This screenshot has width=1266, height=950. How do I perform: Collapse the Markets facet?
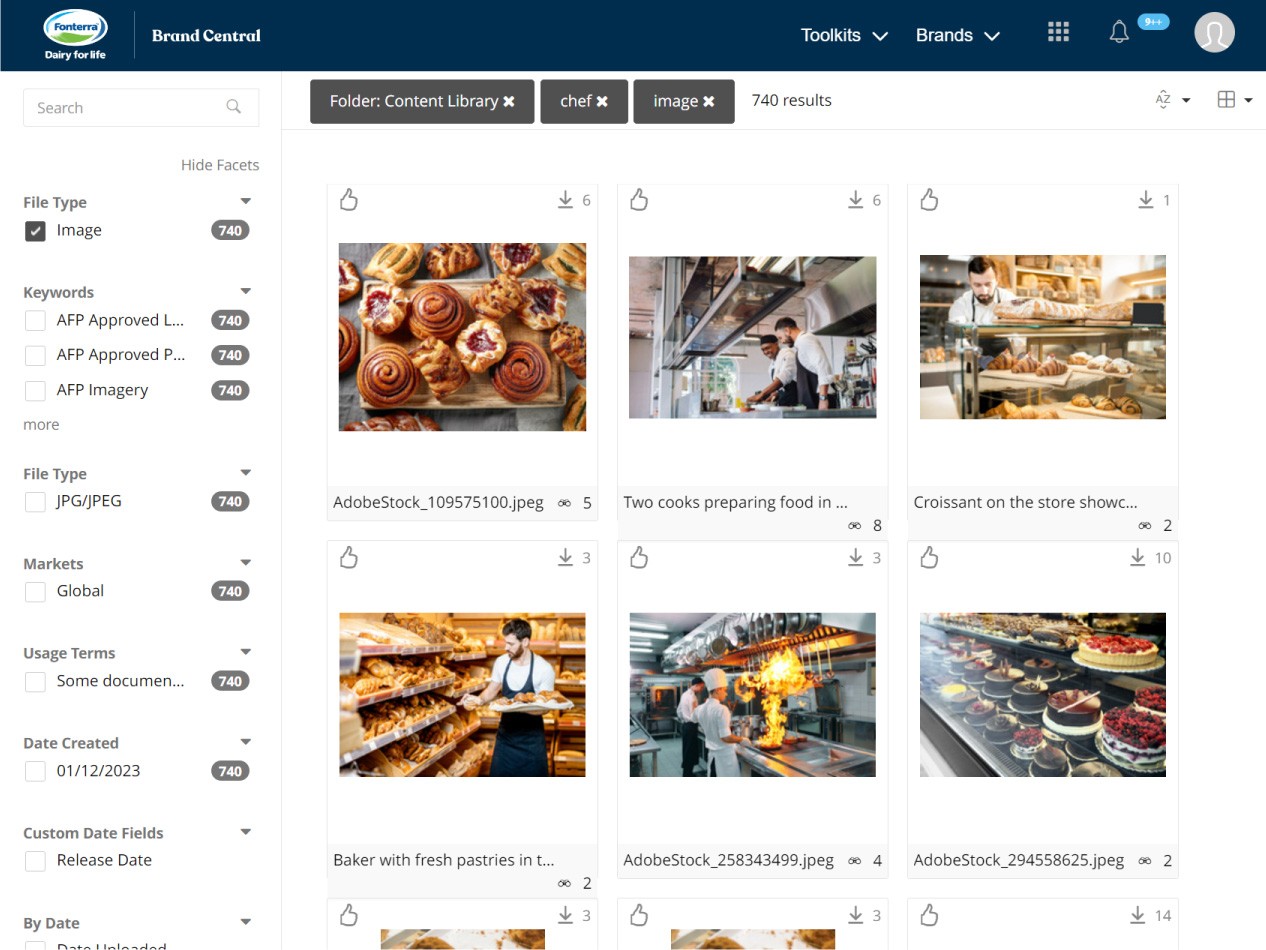(246, 562)
